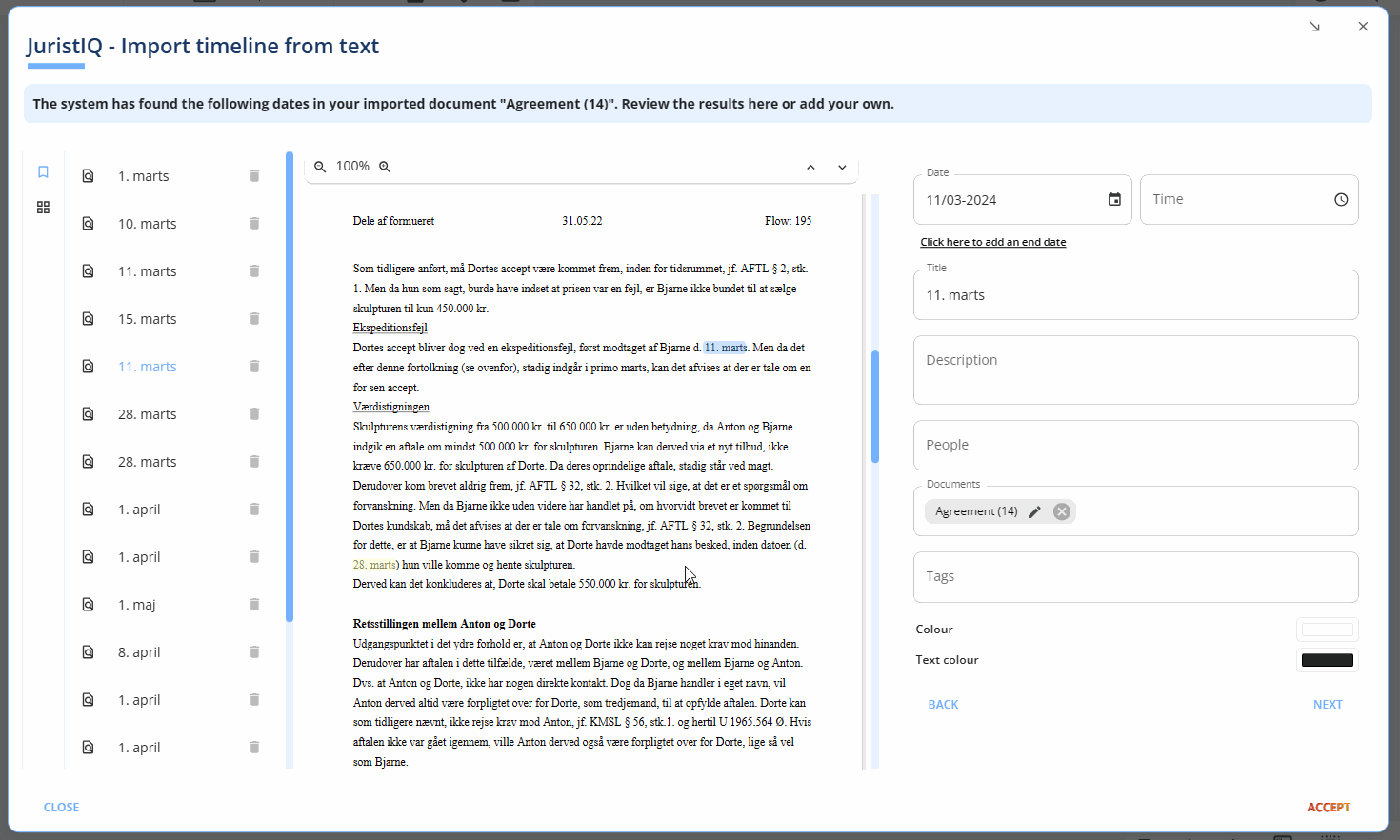Open the Text colour swatch picker
1400x840 pixels.
[1328, 660]
